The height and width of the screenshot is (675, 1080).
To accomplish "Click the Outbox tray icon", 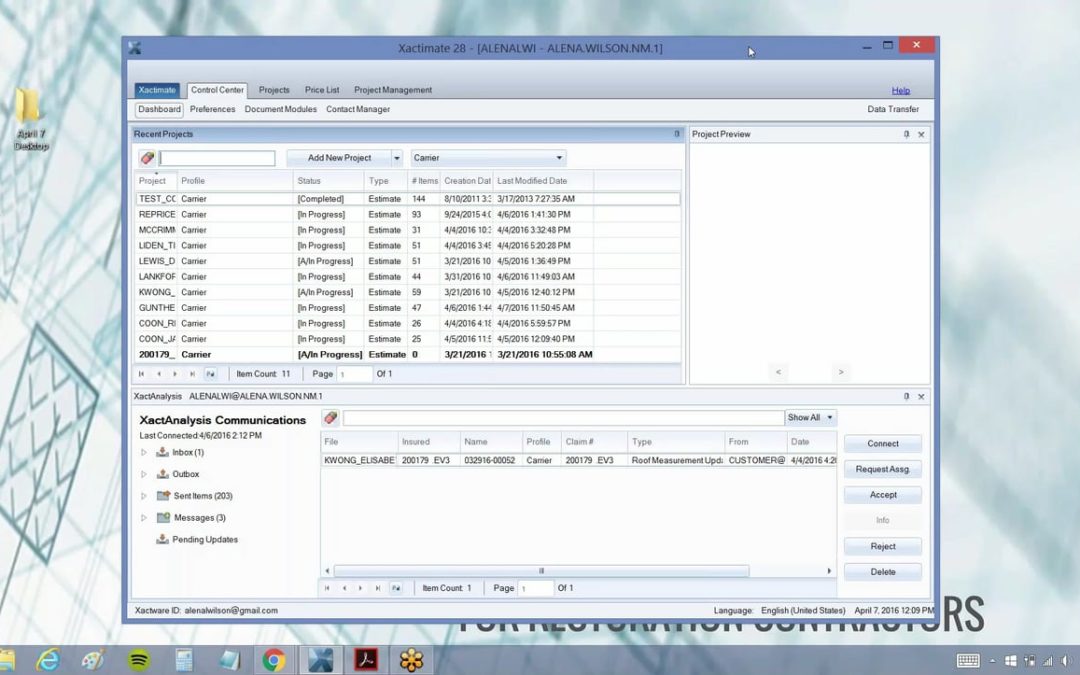I will (163, 474).
